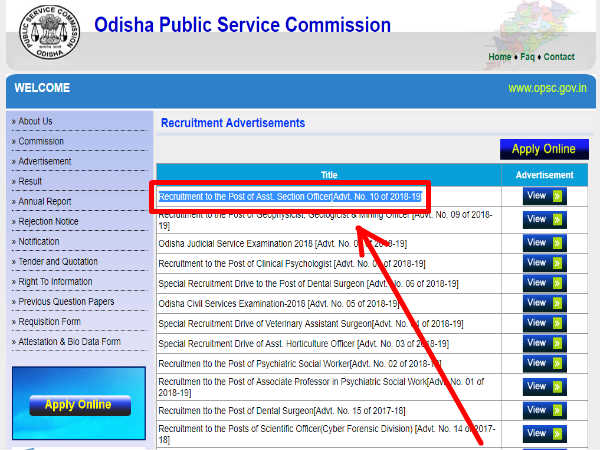Visit www.opsc.gov.in link in banner
The image size is (600, 450).
pyautogui.click(x=547, y=88)
